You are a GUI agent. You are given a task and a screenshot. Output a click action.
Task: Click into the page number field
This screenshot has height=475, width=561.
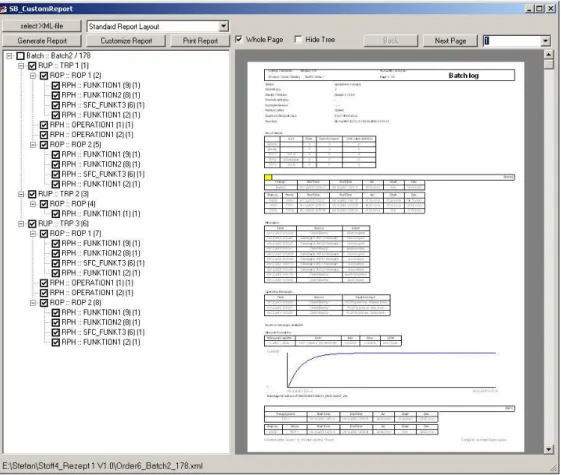click(x=512, y=41)
